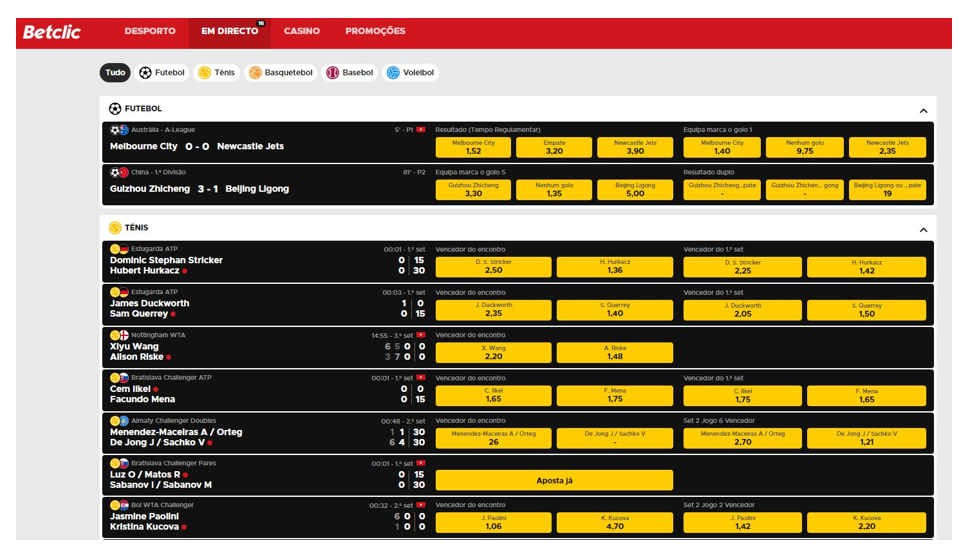The height and width of the screenshot is (560, 980).
Task: Bet S. Querrey first set 1,50
Action: 866,310
